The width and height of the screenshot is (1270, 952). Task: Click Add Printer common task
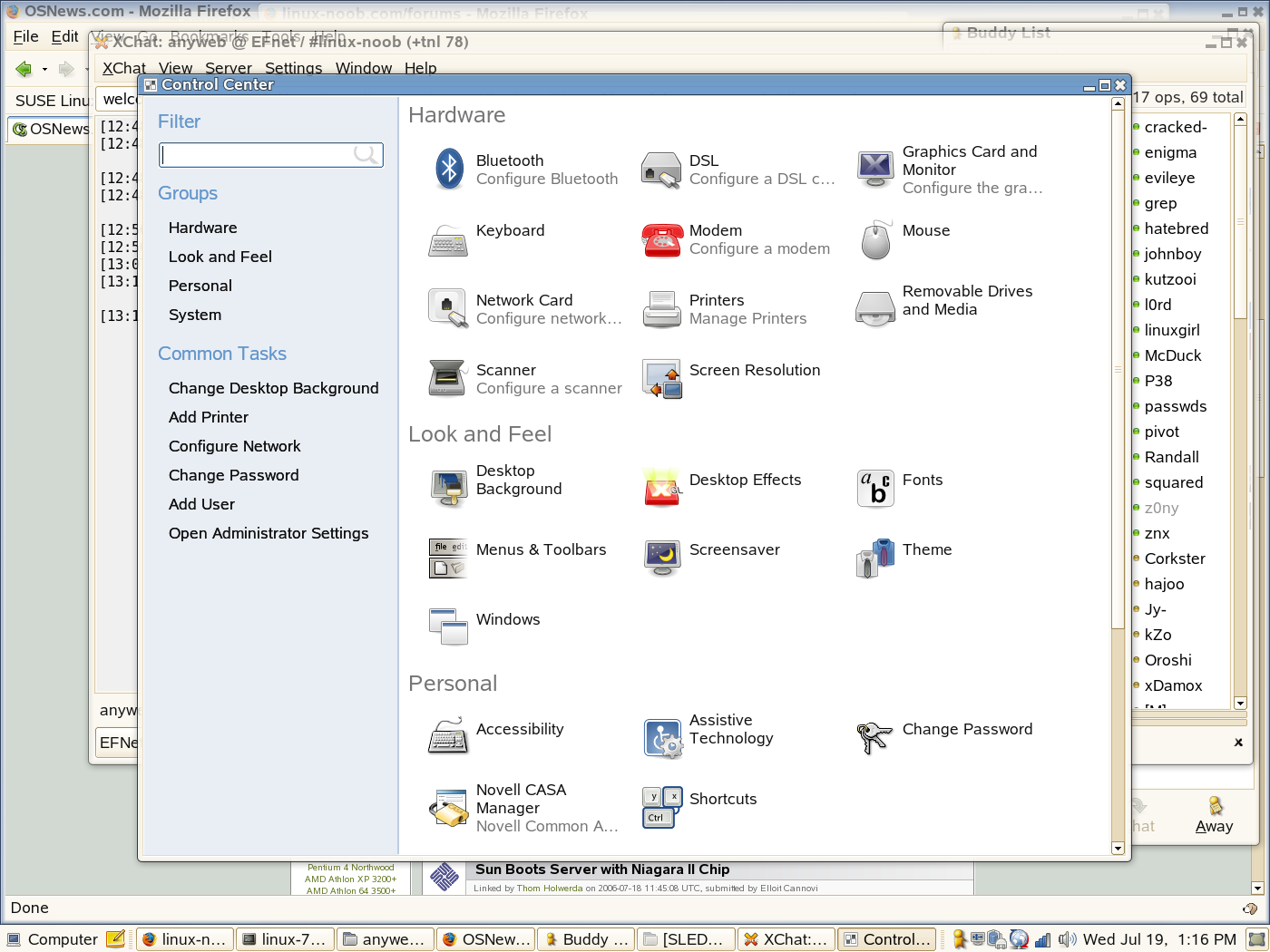click(208, 417)
